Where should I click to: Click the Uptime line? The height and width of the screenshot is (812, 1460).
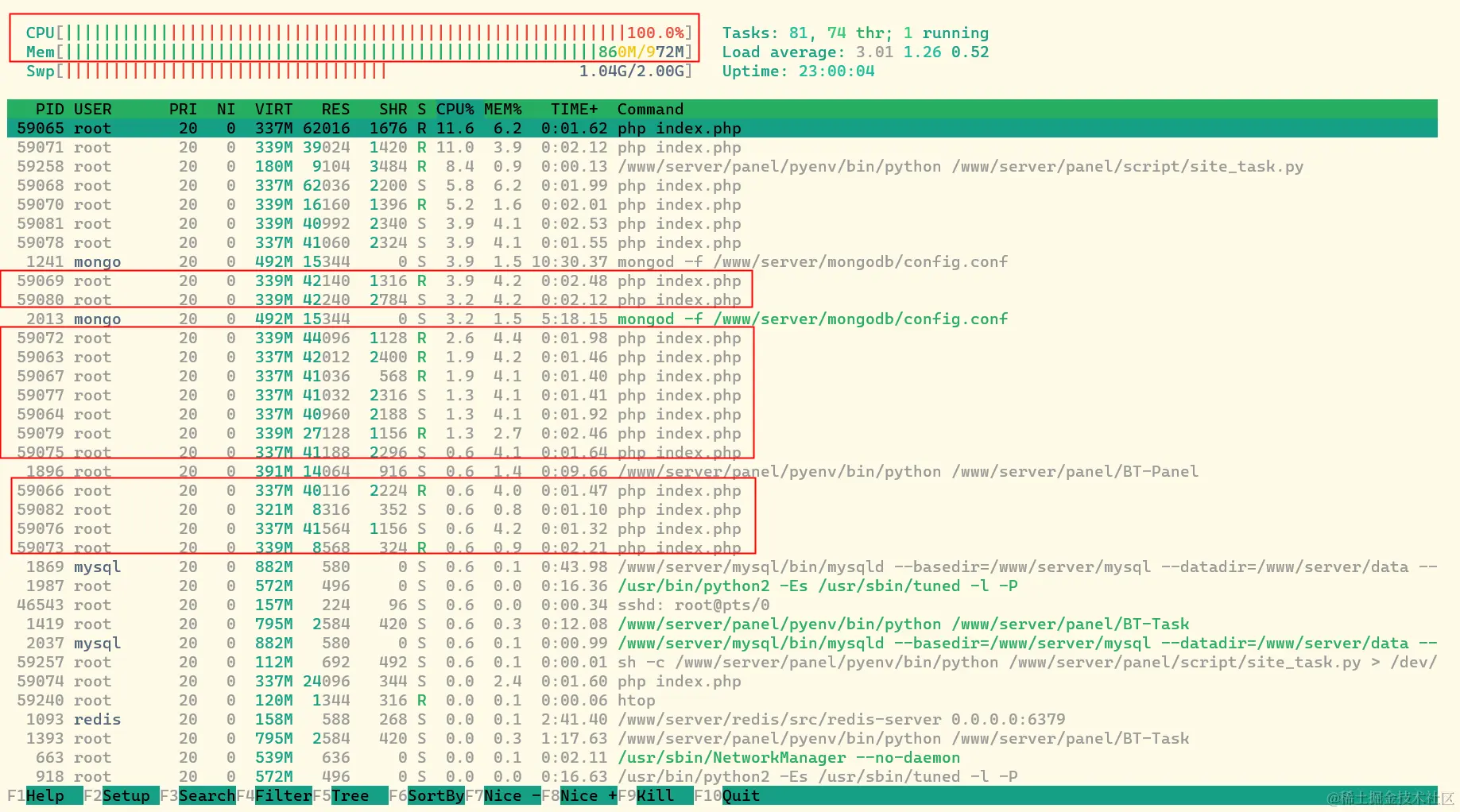798,71
